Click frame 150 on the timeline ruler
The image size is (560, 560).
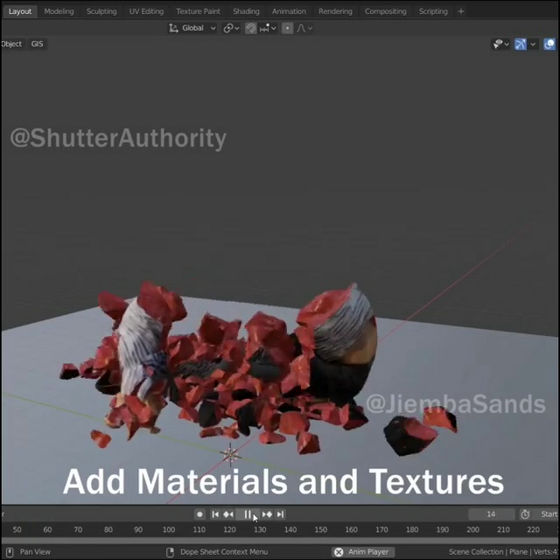click(321, 530)
